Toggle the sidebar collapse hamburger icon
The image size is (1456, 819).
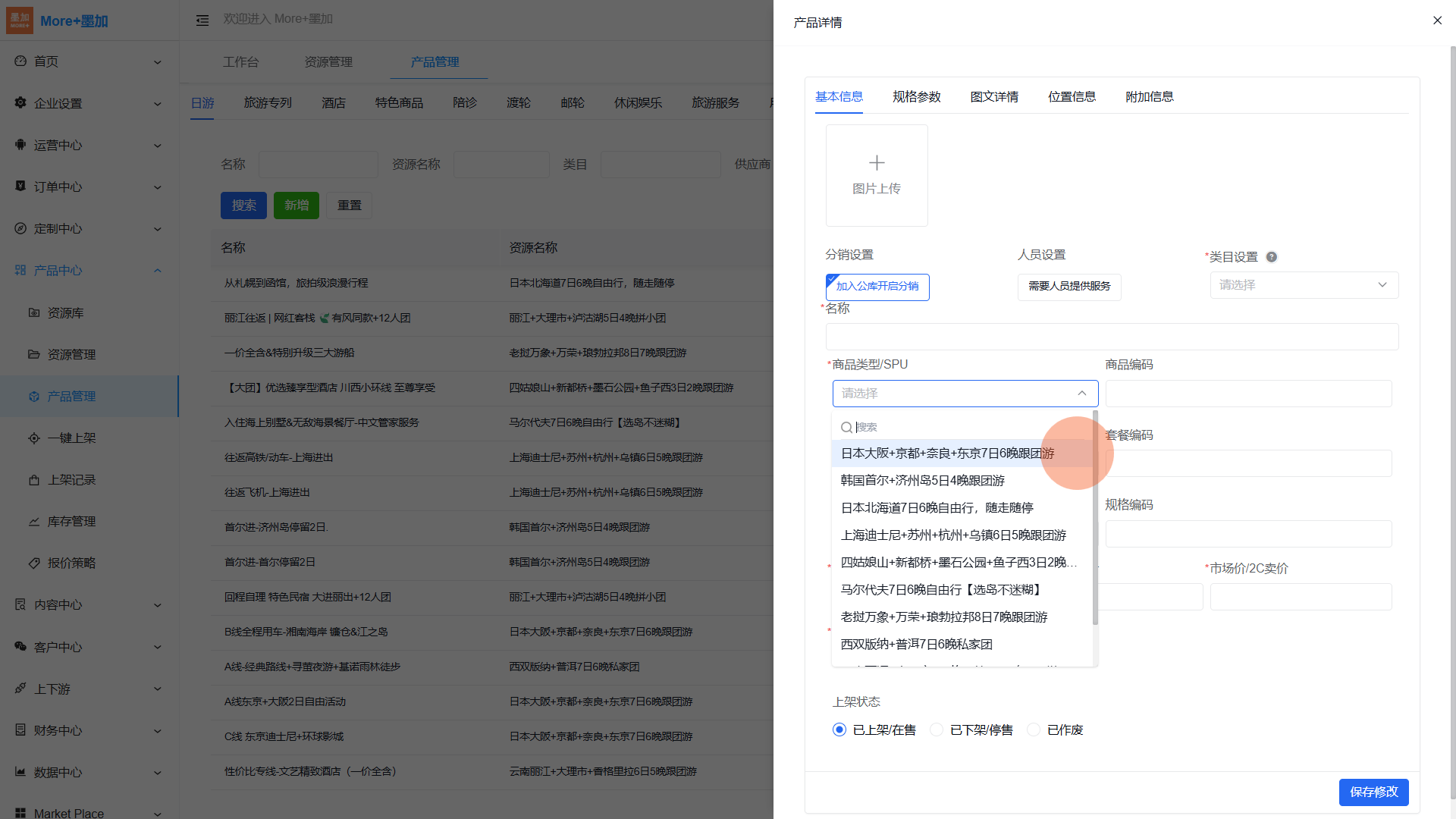202,20
